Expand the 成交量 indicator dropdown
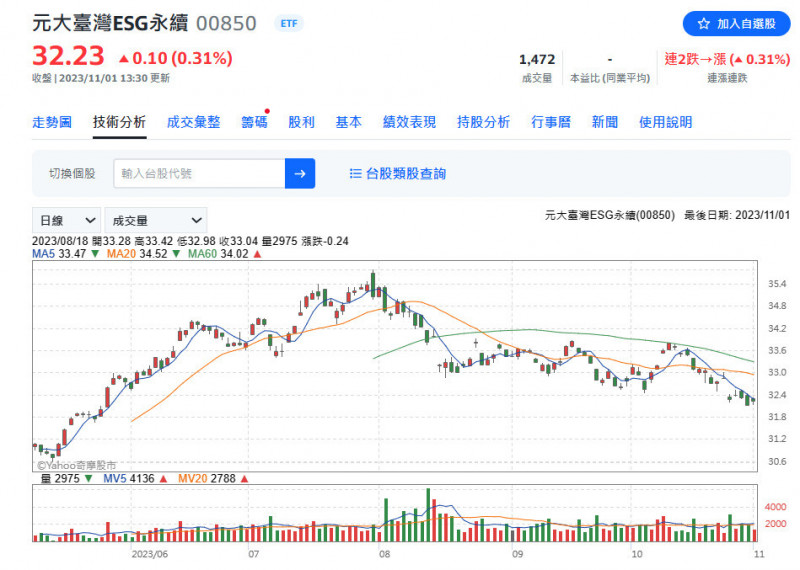Viewport: 800px width, 570px height. (156, 220)
